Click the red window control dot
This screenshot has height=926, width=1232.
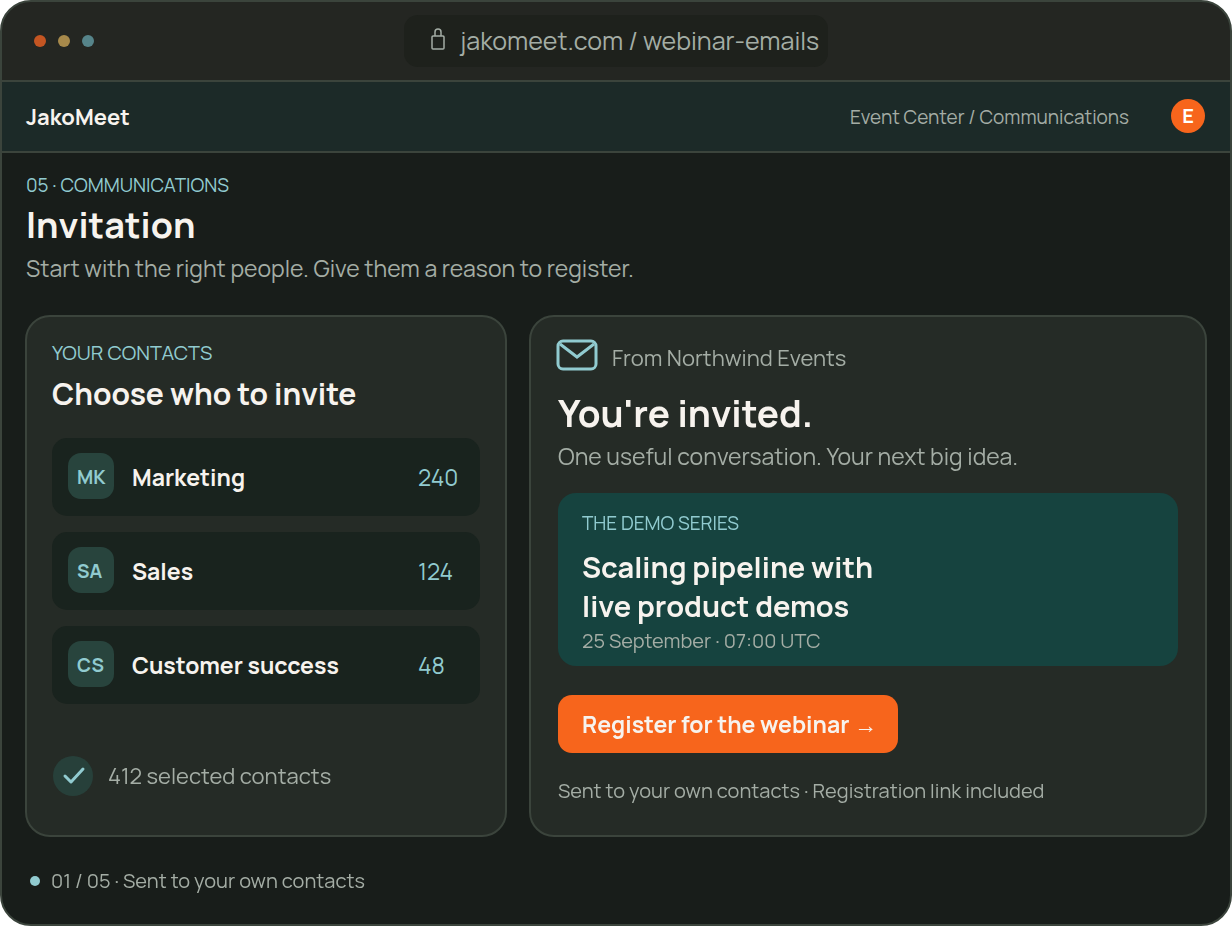pyautogui.click(x=40, y=41)
